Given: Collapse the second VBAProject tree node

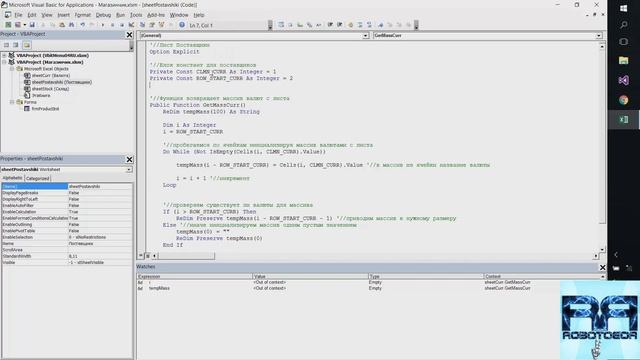Looking at the screenshot, I should coord(4,62).
